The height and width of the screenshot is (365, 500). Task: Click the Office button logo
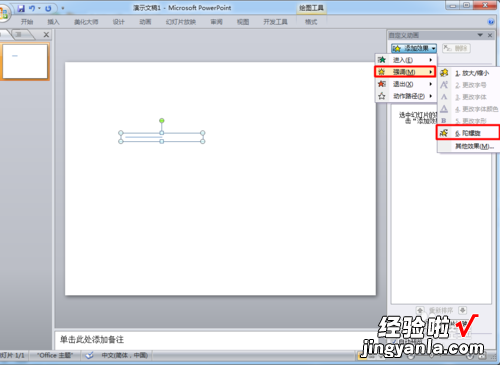[x=3, y=13]
